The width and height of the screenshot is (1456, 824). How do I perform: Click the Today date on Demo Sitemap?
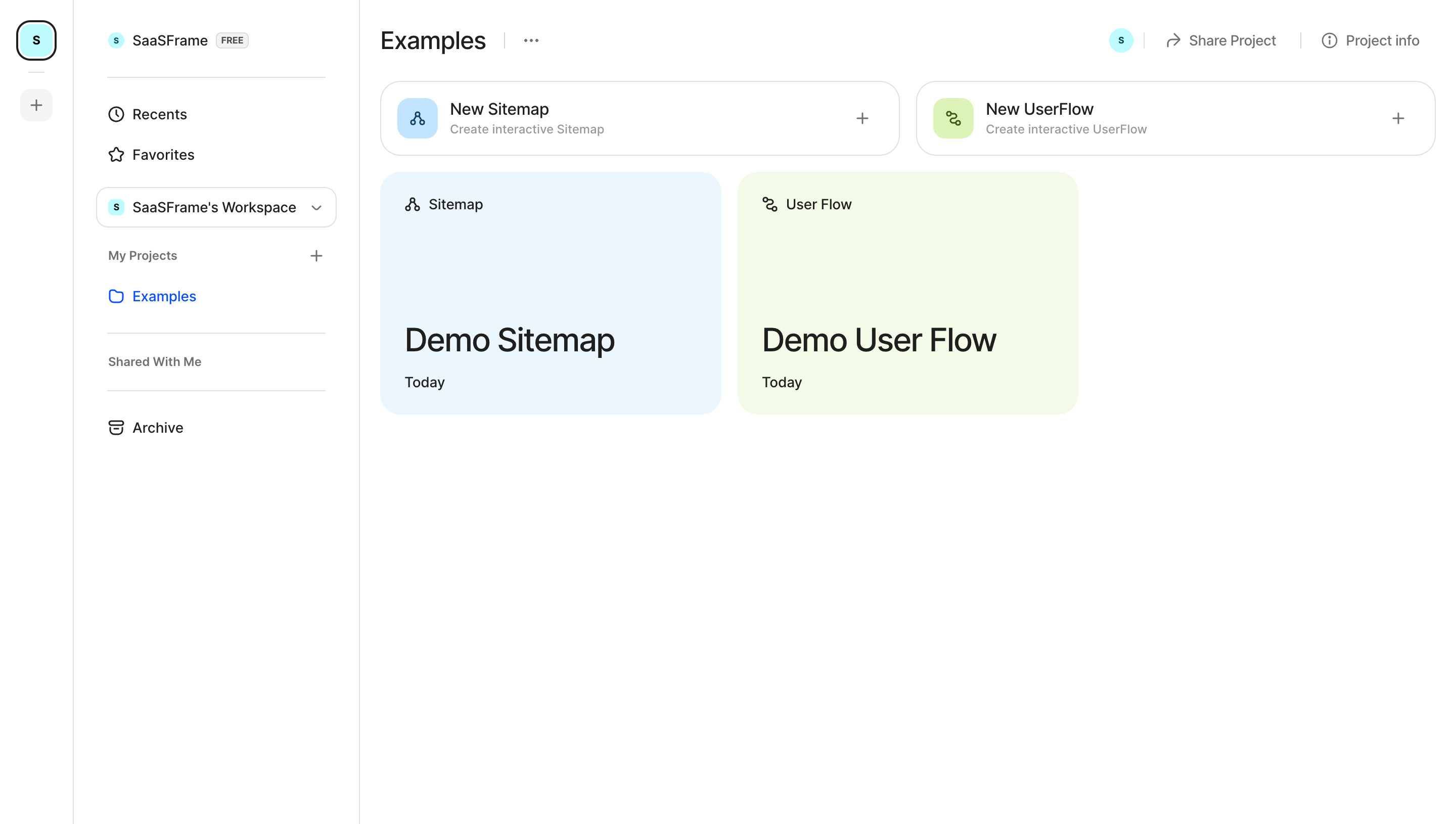point(424,383)
